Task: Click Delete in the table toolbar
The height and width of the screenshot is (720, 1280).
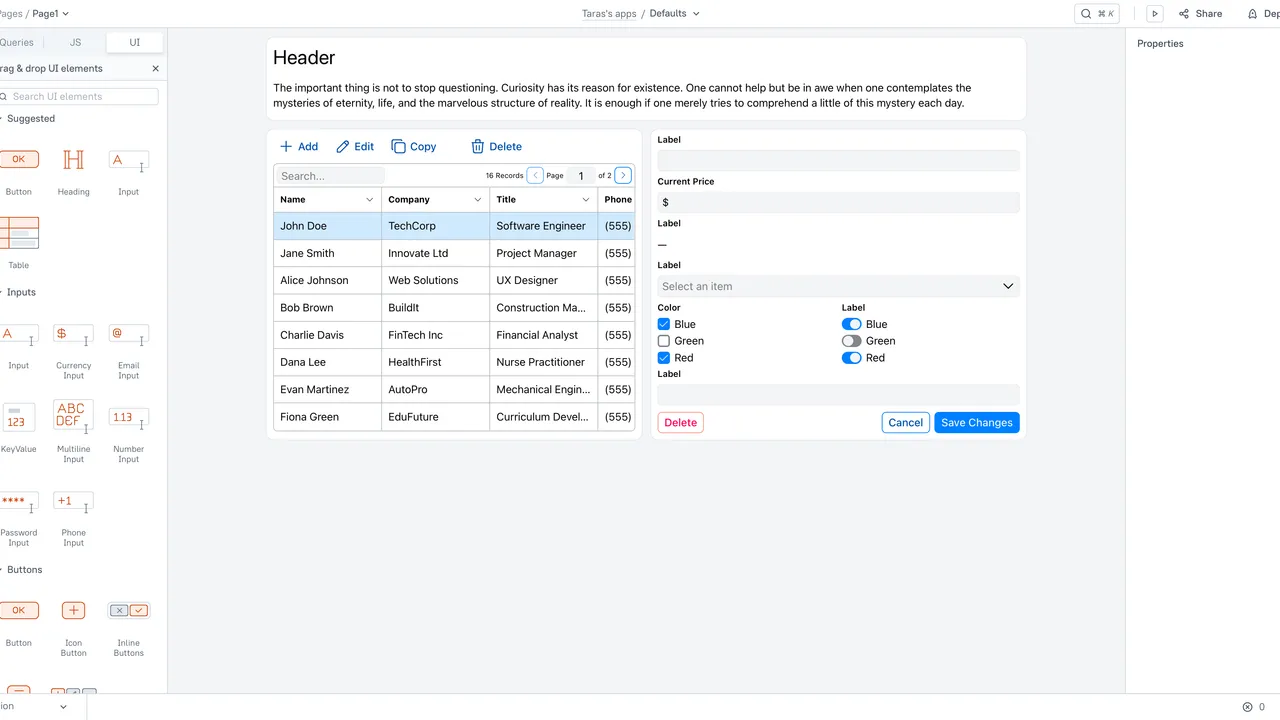Action: pyautogui.click(x=497, y=146)
